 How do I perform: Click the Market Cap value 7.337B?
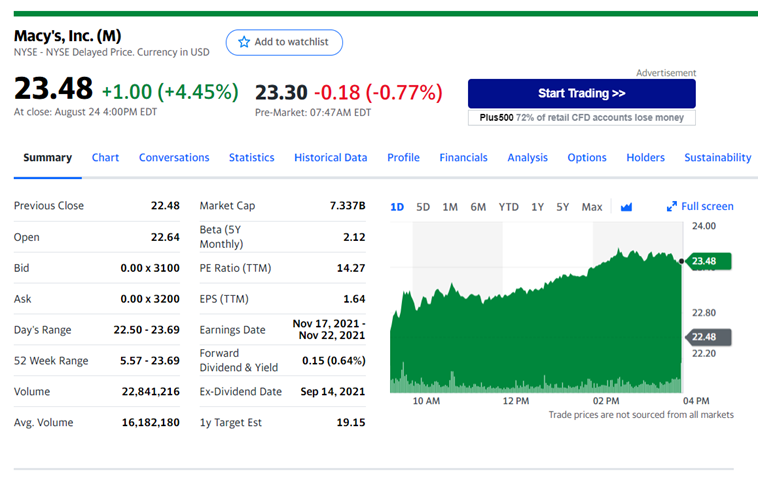click(x=348, y=205)
